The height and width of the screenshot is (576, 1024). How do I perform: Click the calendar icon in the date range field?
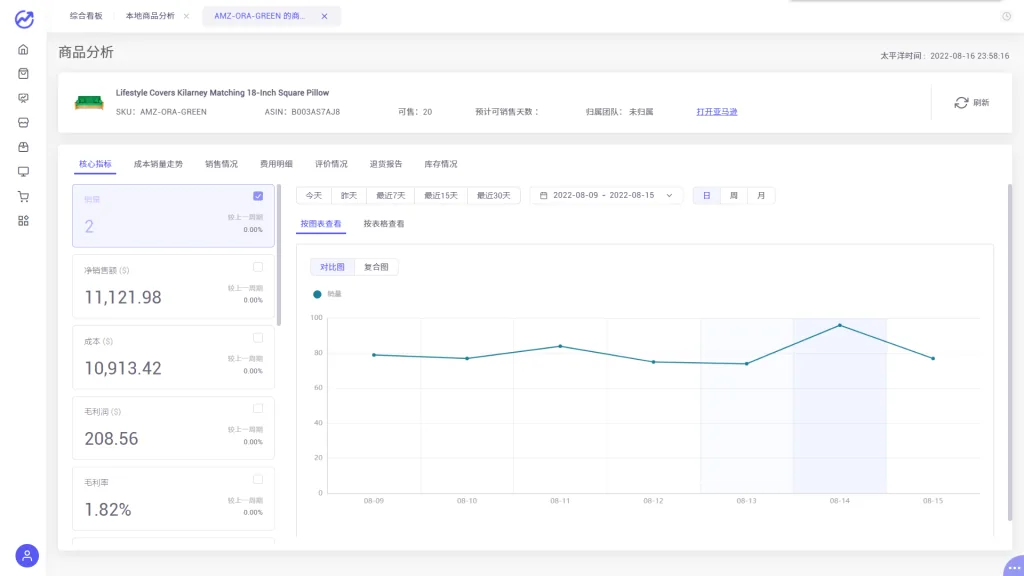pos(543,195)
